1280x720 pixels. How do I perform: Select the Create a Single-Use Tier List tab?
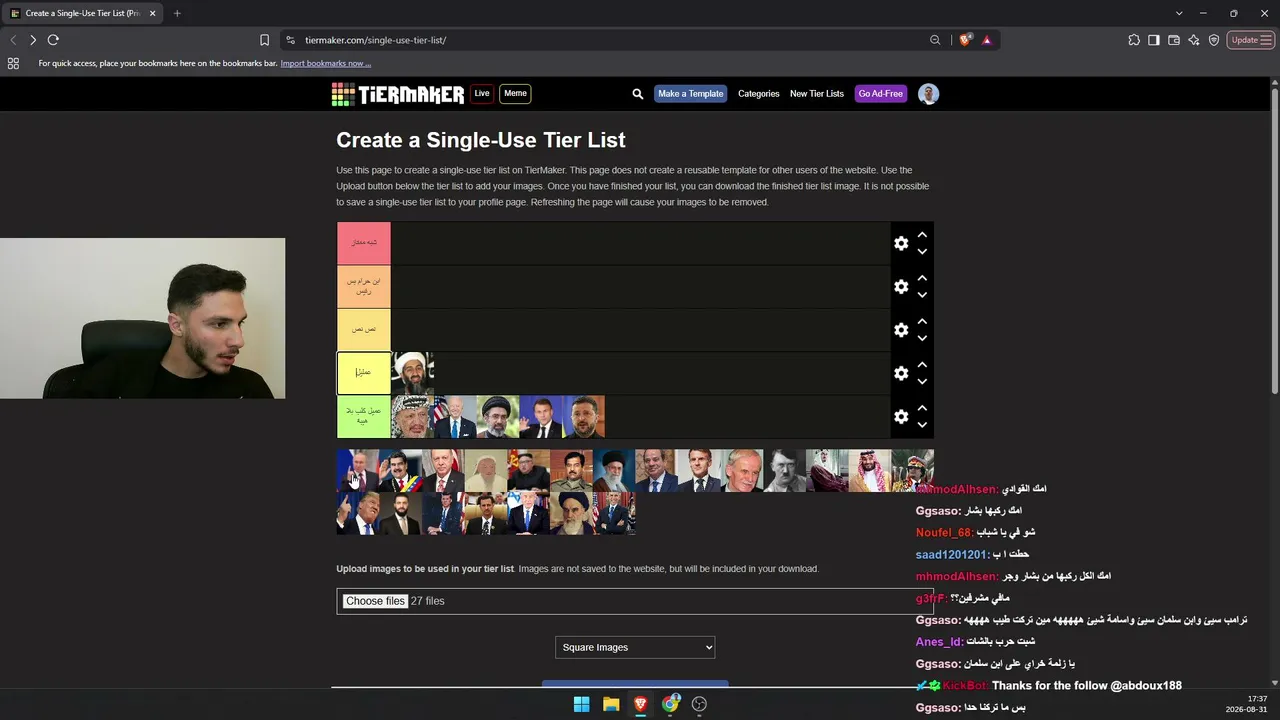coord(82,13)
